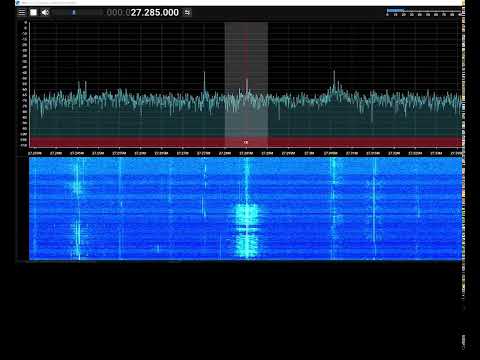Image resolution: width=480 pixels, height=360 pixels.
Task: Click the frequency scale below spectrum
Action: pos(246,153)
